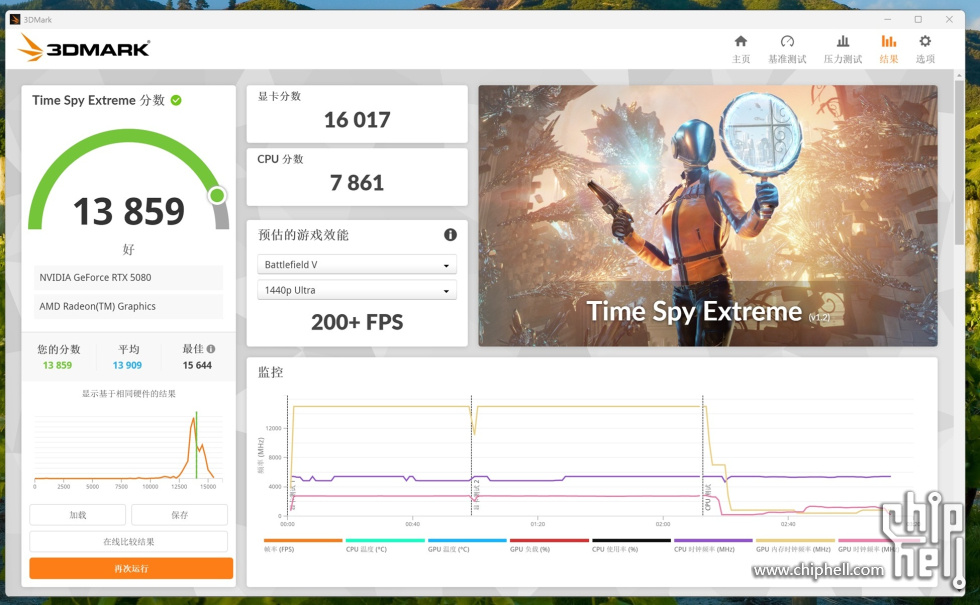The height and width of the screenshot is (605, 980).
Task: Open the 选项 settings gear
Action: pyautogui.click(x=925, y=49)
